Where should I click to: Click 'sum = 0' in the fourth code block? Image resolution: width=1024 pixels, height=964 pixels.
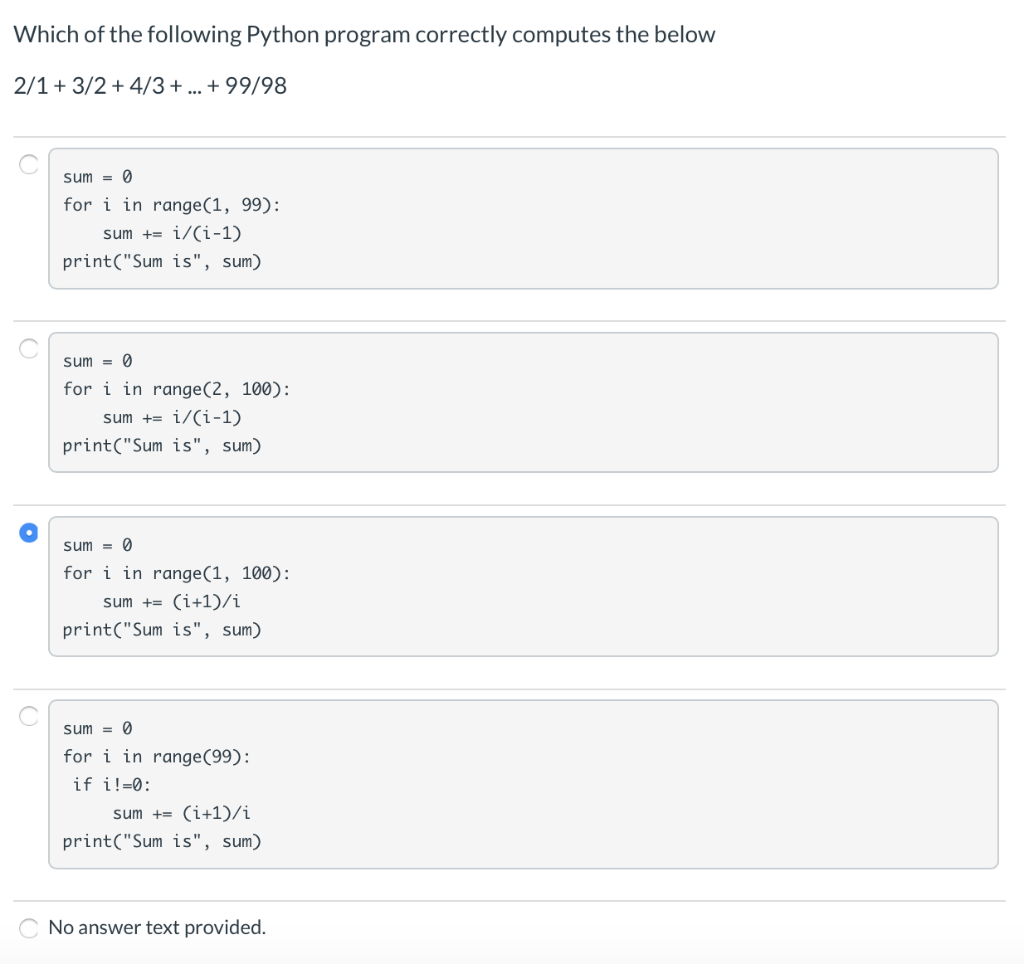(97, 729)
